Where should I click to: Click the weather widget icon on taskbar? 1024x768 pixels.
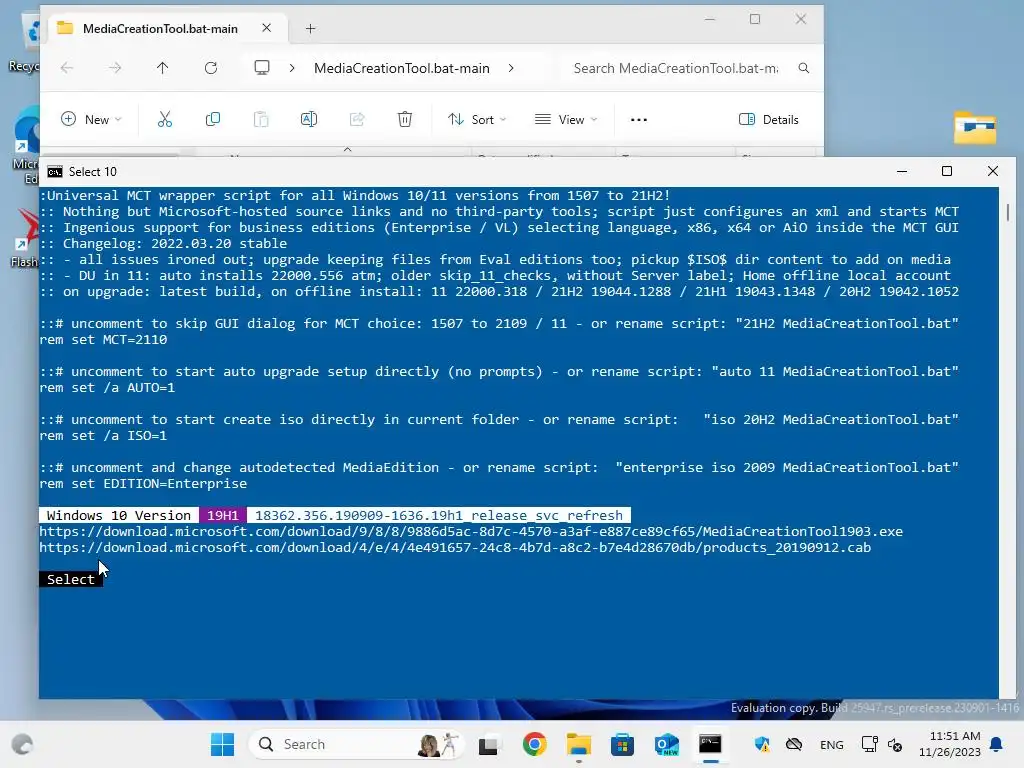[22, 744]
